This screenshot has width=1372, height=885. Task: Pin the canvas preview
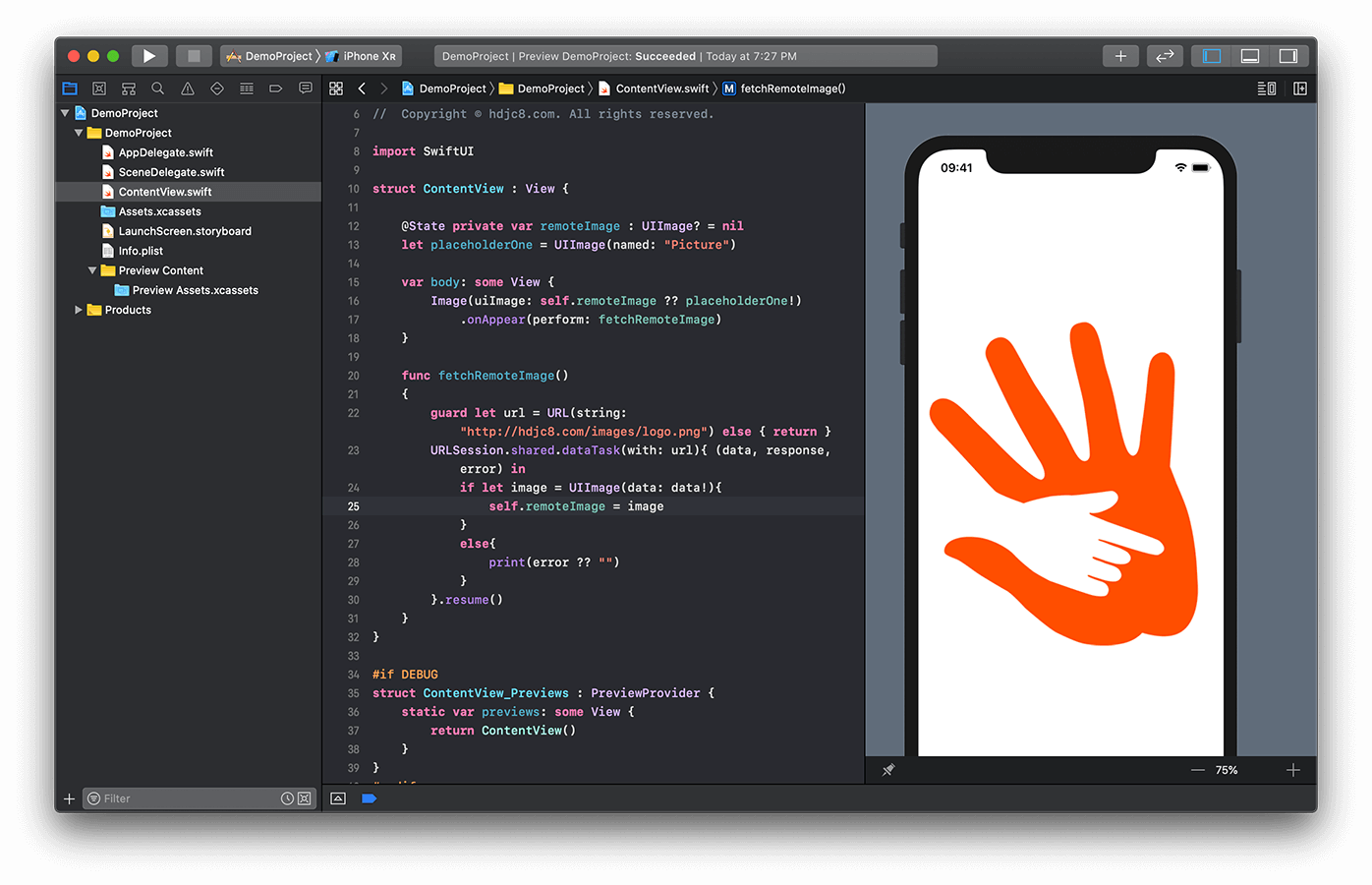pyautogui.click(x=888, y=770)
